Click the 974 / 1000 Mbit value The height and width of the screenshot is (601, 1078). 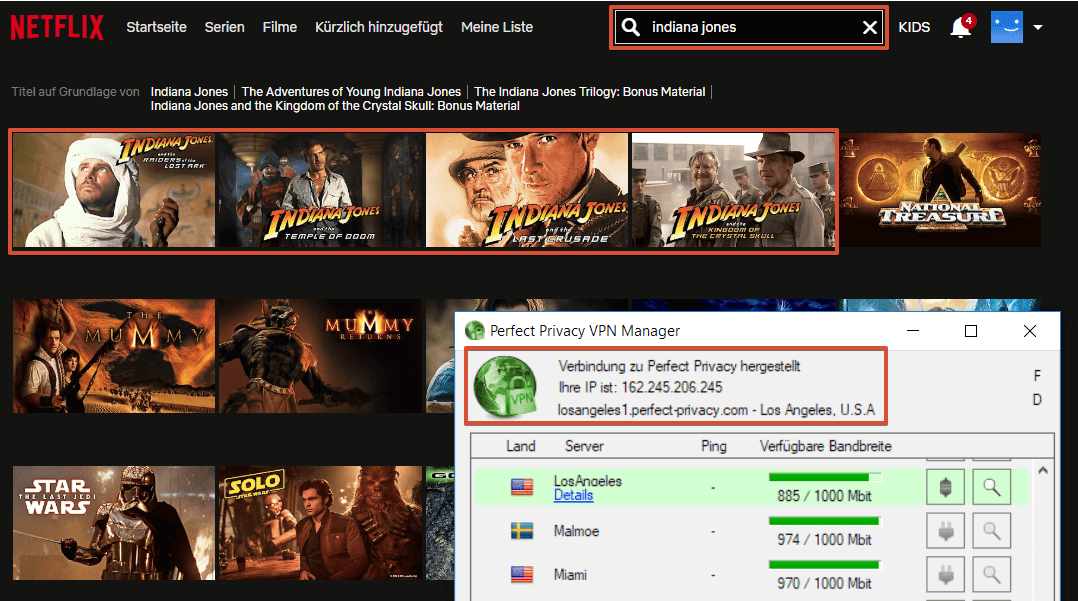824,540
